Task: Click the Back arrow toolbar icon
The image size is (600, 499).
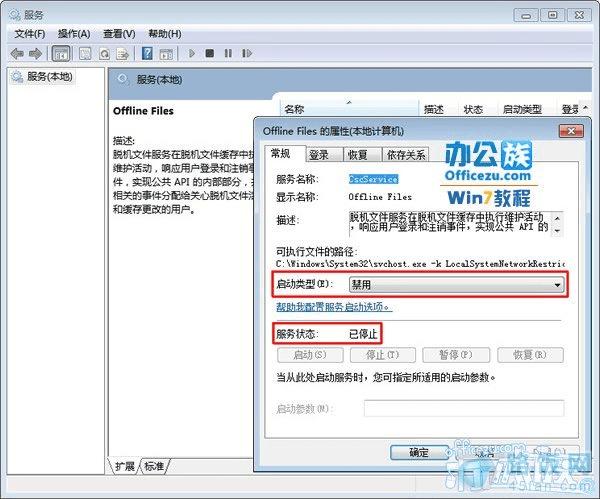Action: (17, 53)
